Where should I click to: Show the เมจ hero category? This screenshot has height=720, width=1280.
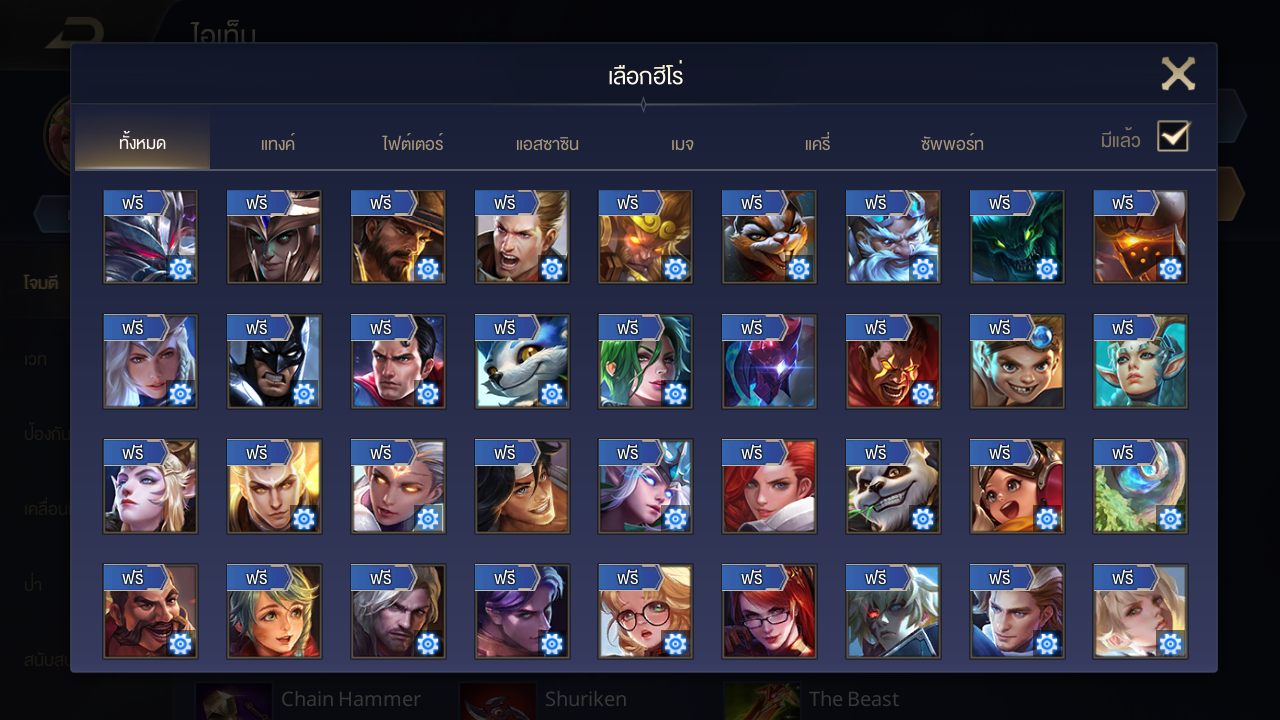[x=682, y=144]
